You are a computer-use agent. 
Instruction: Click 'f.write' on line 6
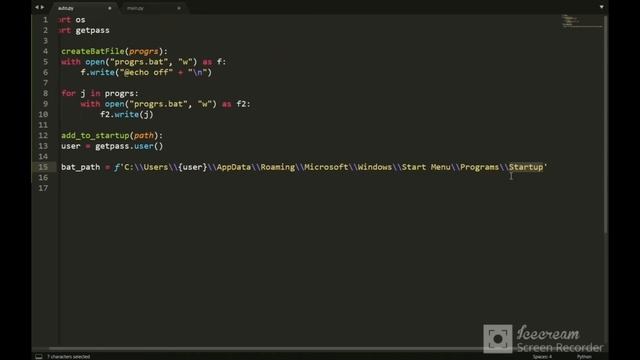point(98,73)
